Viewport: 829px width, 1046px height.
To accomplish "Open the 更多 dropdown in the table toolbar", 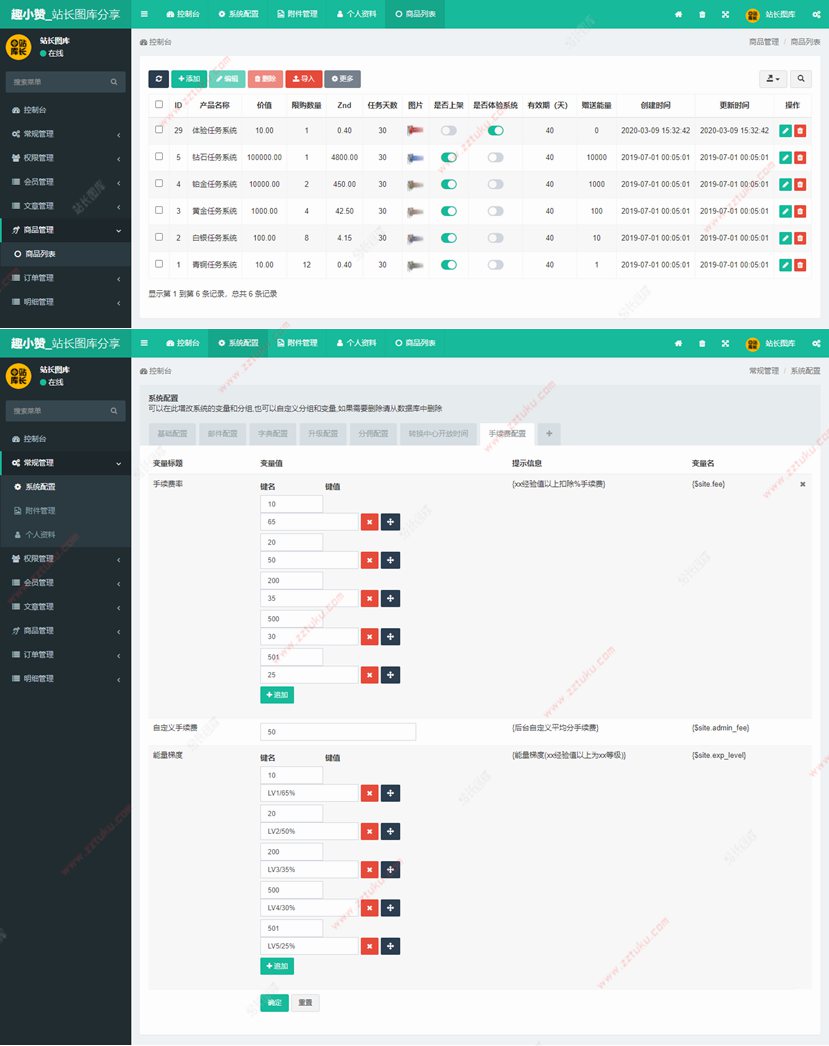I will (342, 79).
